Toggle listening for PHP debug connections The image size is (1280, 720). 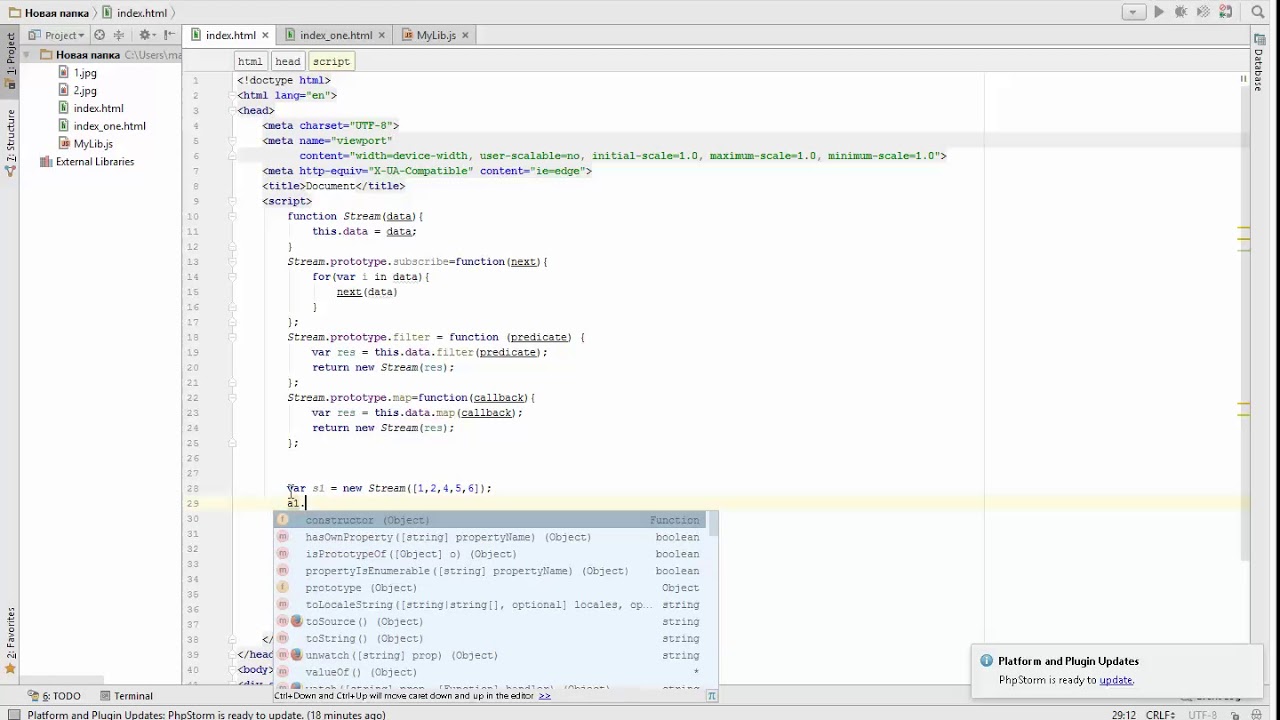(x=1226, y=13)
